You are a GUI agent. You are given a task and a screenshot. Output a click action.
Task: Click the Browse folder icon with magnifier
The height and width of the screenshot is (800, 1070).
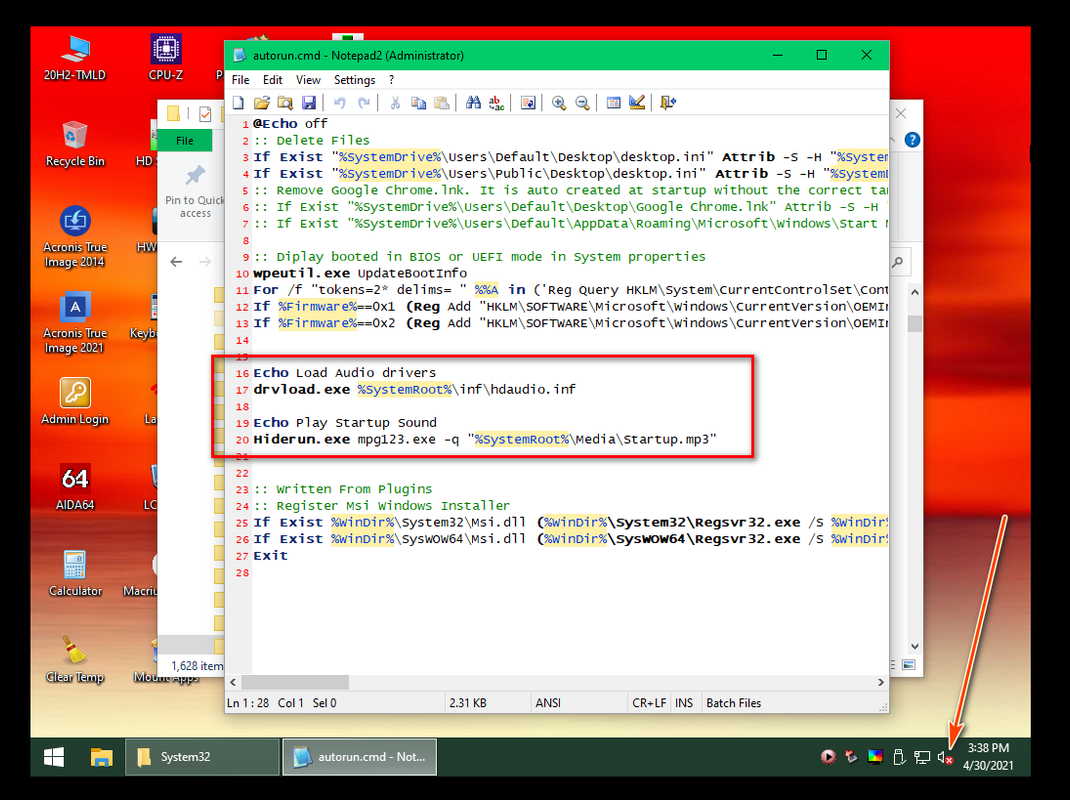[285, 102]
